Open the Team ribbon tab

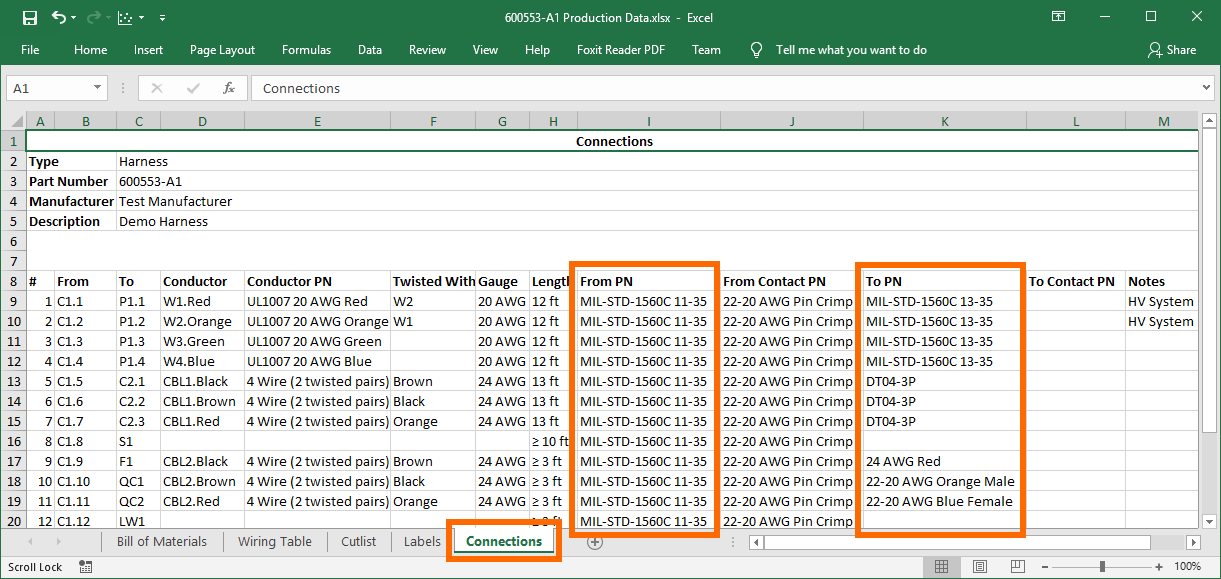706,50
